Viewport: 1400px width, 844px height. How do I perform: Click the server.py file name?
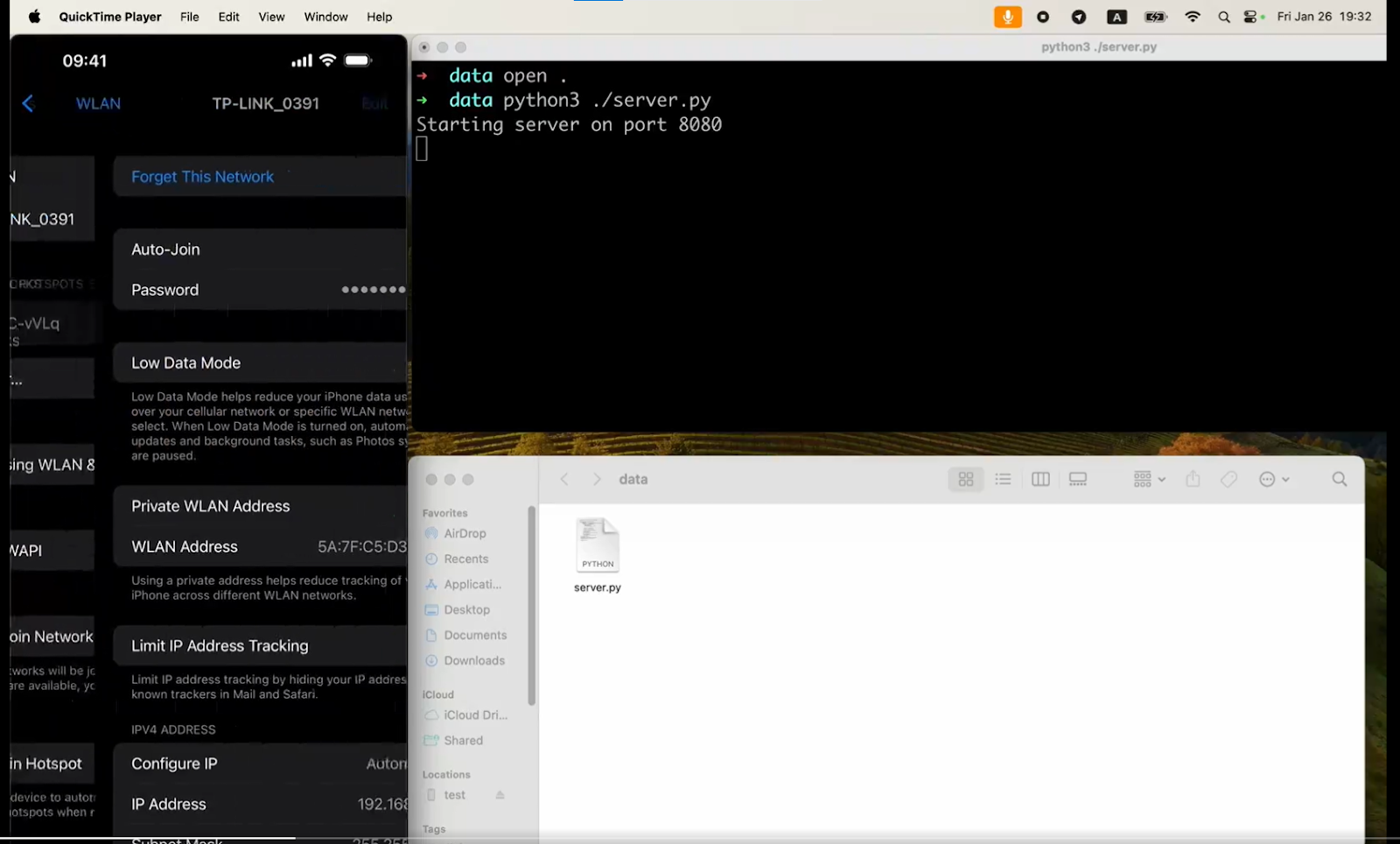598,587
